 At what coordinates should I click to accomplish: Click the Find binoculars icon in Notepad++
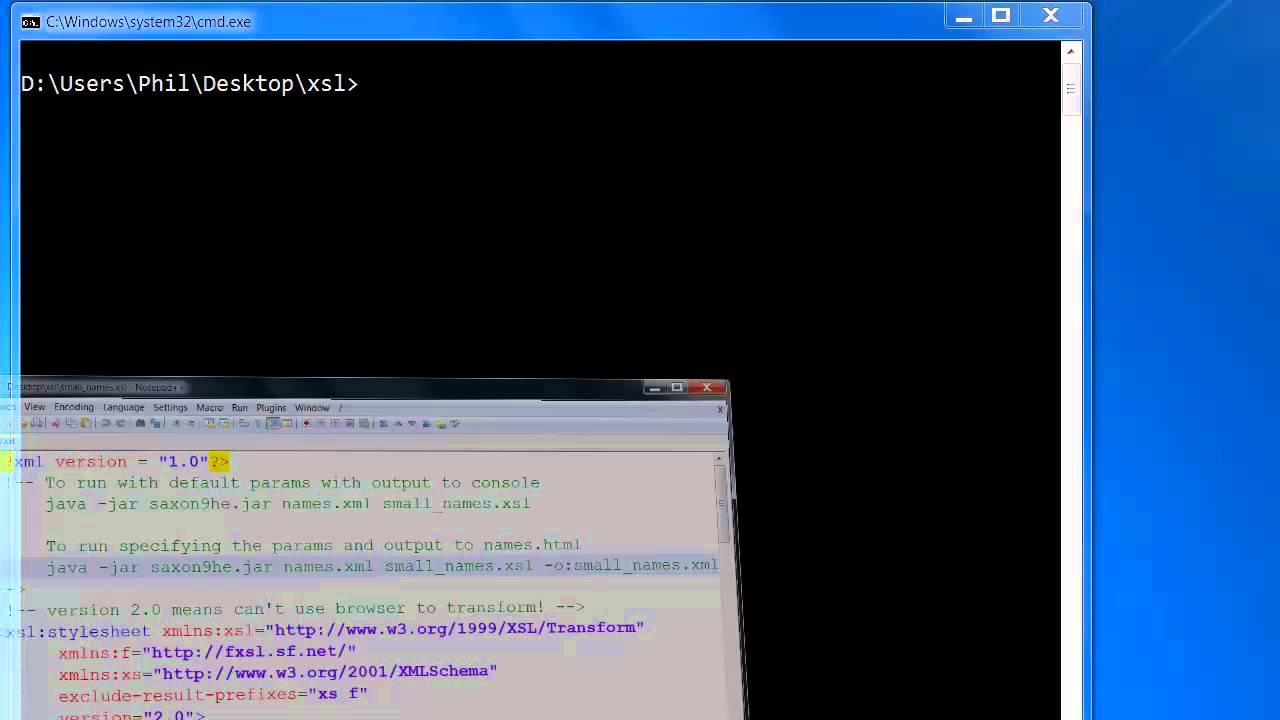140,423
